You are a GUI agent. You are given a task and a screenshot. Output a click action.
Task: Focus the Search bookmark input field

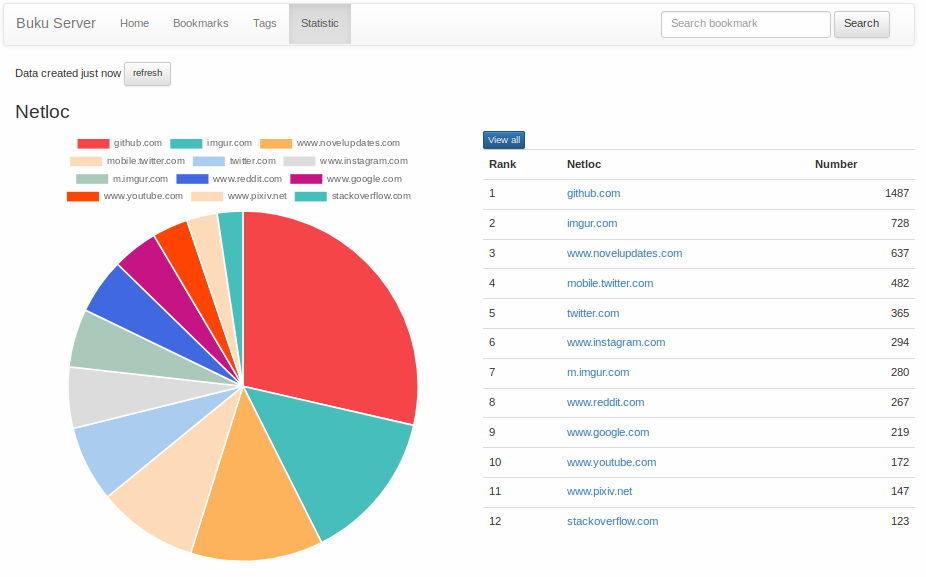pyautogui.click(x=746, y=24)
